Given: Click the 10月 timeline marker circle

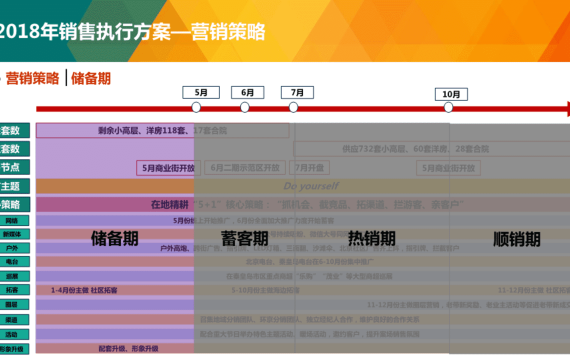Looking at the screenshot, I should pyautogui.click(x=448, y=107).
